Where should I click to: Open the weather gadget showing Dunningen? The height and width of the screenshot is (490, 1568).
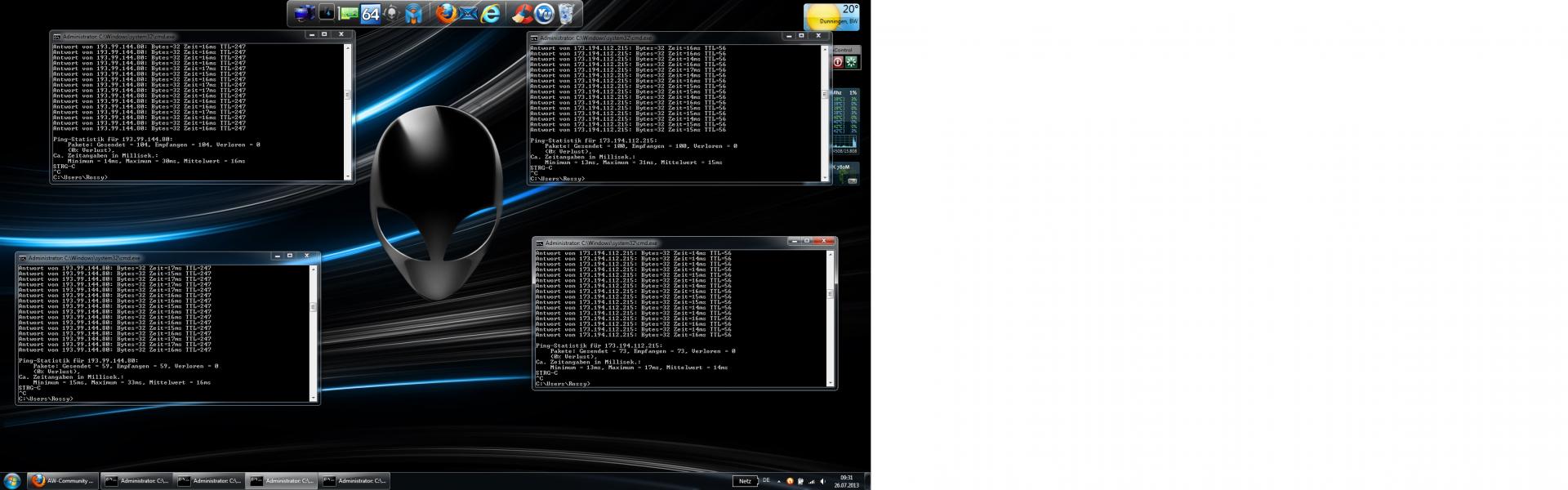coord(831,16)
